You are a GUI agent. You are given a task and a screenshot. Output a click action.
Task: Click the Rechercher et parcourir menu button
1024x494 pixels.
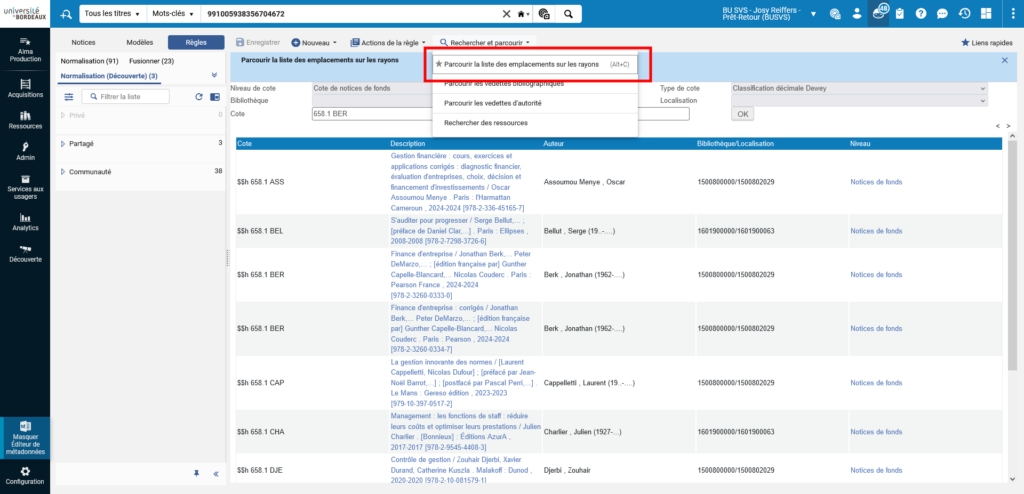(x=483, y=42)
